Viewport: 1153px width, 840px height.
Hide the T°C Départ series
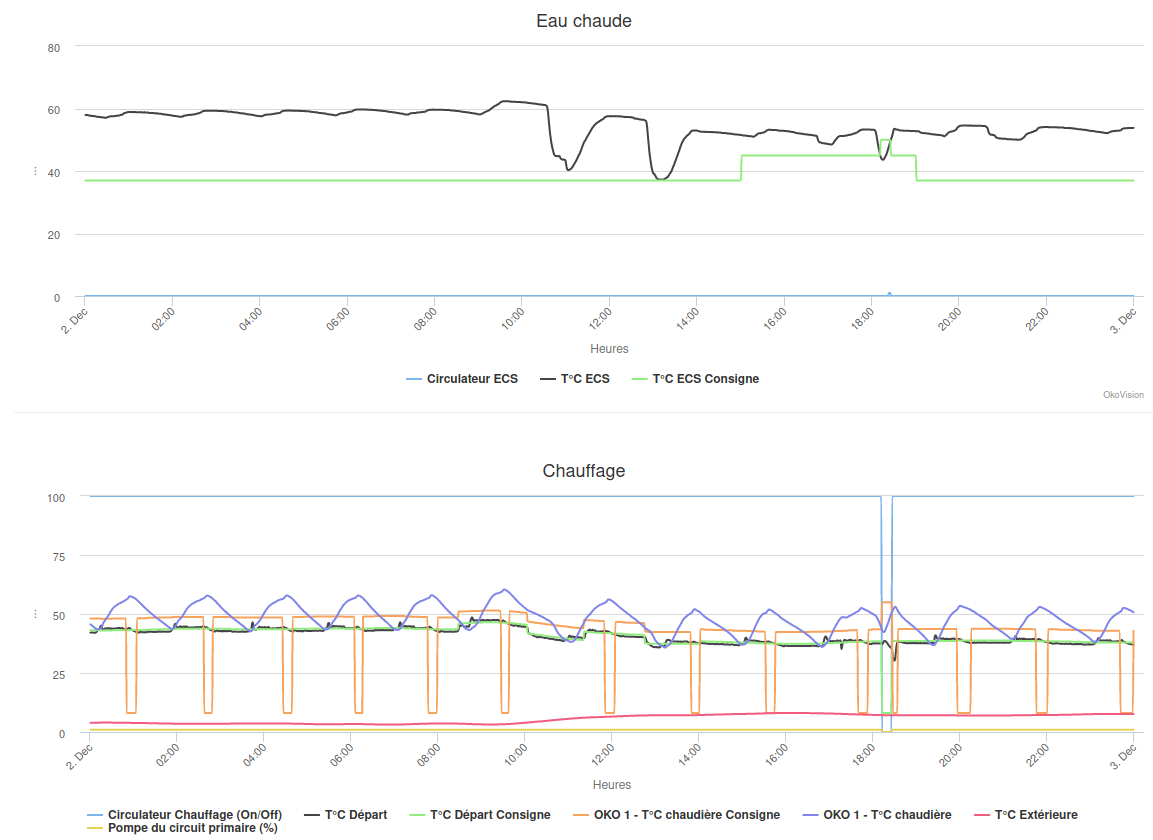[346, 814]
